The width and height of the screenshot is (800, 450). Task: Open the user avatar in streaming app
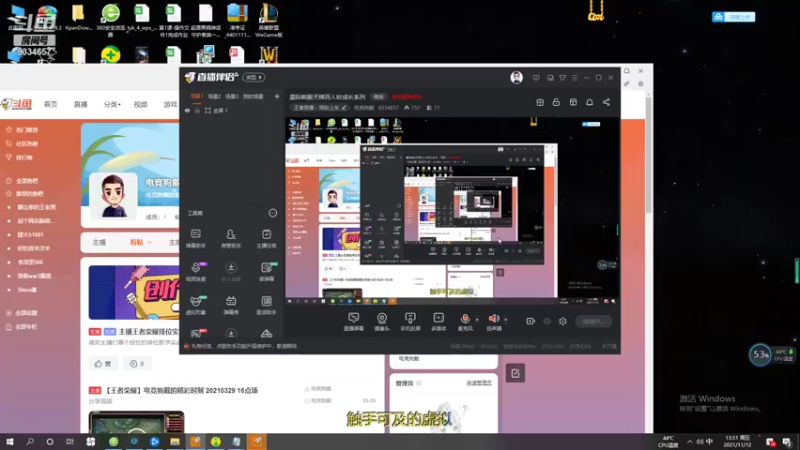[x=516, y=78]
